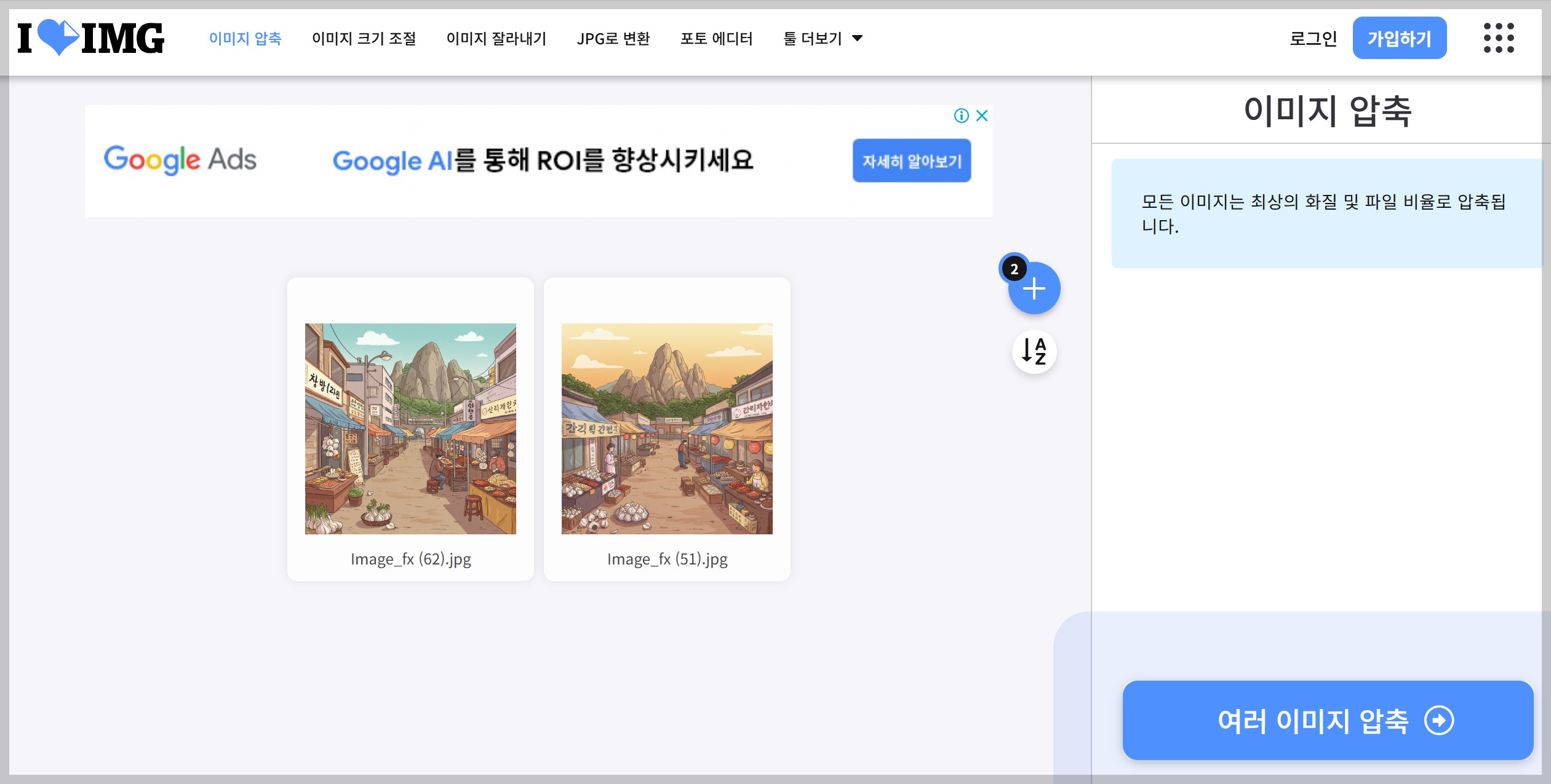Open the apps grid menu at top right
The height and width of the screenshot is (784, 1551).
click(x=1500, y=38)
